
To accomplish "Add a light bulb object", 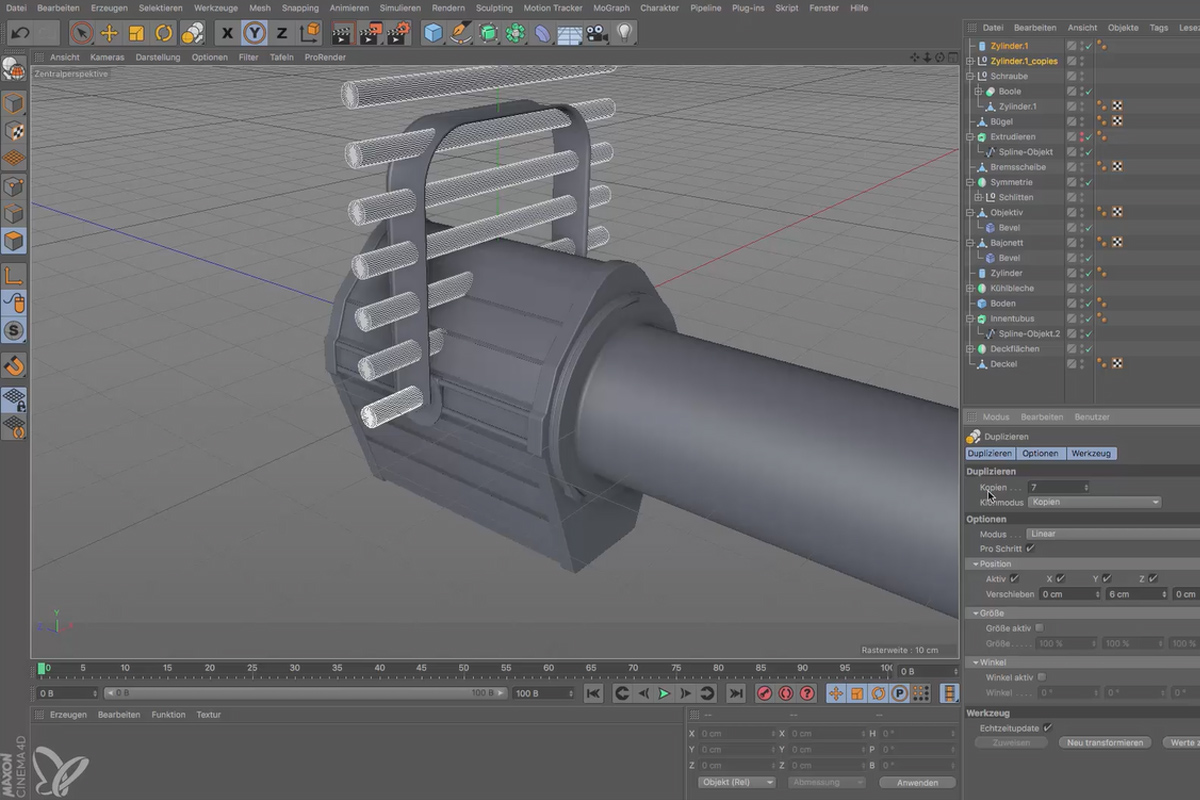I will (625, 33).
